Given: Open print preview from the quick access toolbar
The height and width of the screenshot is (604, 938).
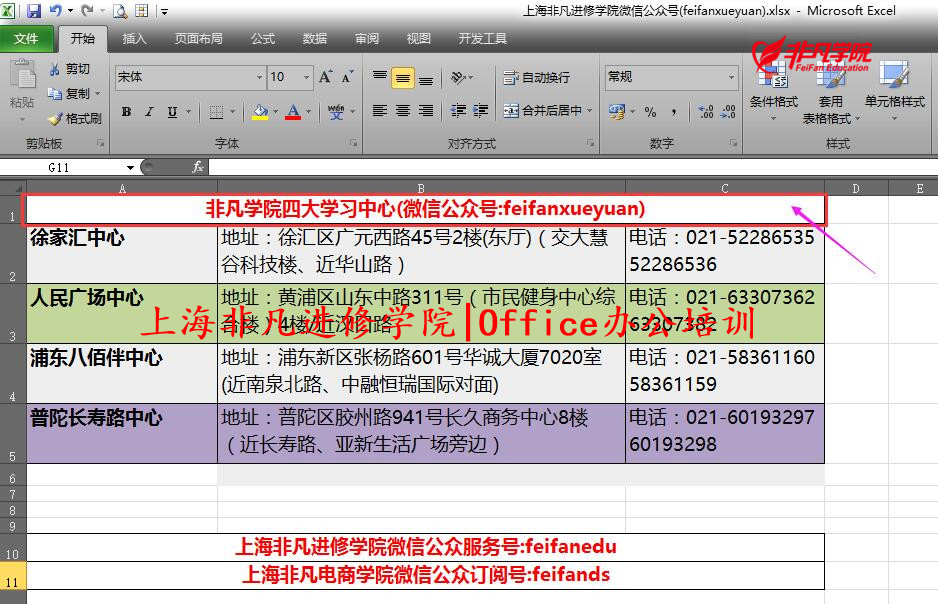Looking at the screenshot, I should (120, 10).
